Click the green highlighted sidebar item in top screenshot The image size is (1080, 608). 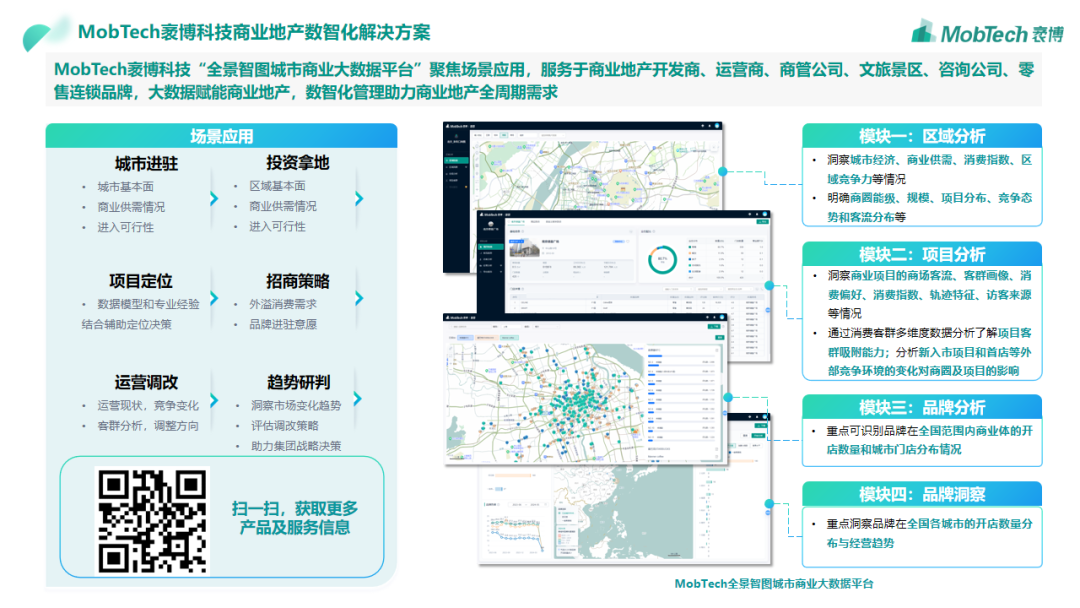[x=457, y=160]
